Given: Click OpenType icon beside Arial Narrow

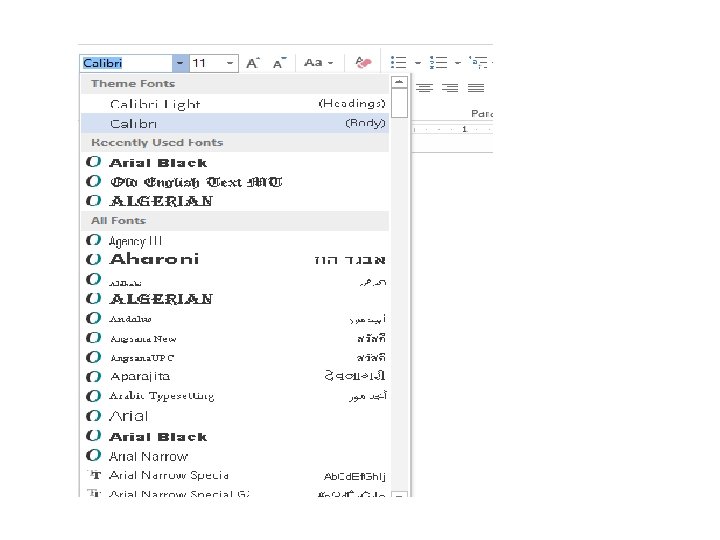Looking at the screenshot, I should (93, 455).
